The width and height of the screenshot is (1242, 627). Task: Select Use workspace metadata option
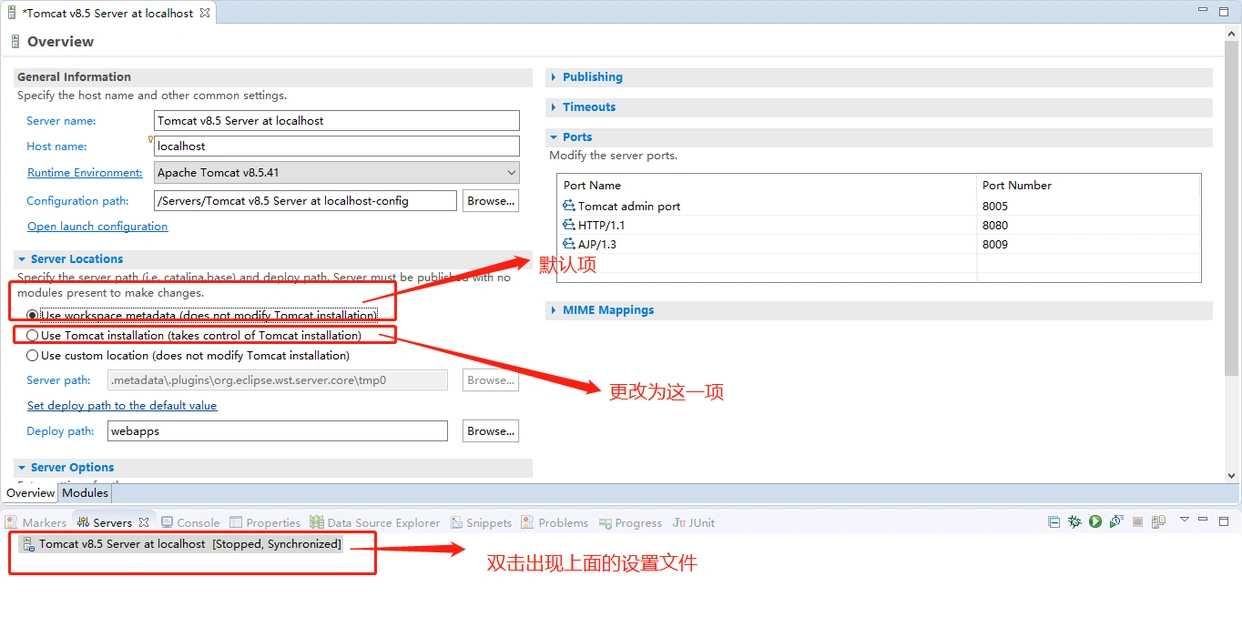(33, 315)
